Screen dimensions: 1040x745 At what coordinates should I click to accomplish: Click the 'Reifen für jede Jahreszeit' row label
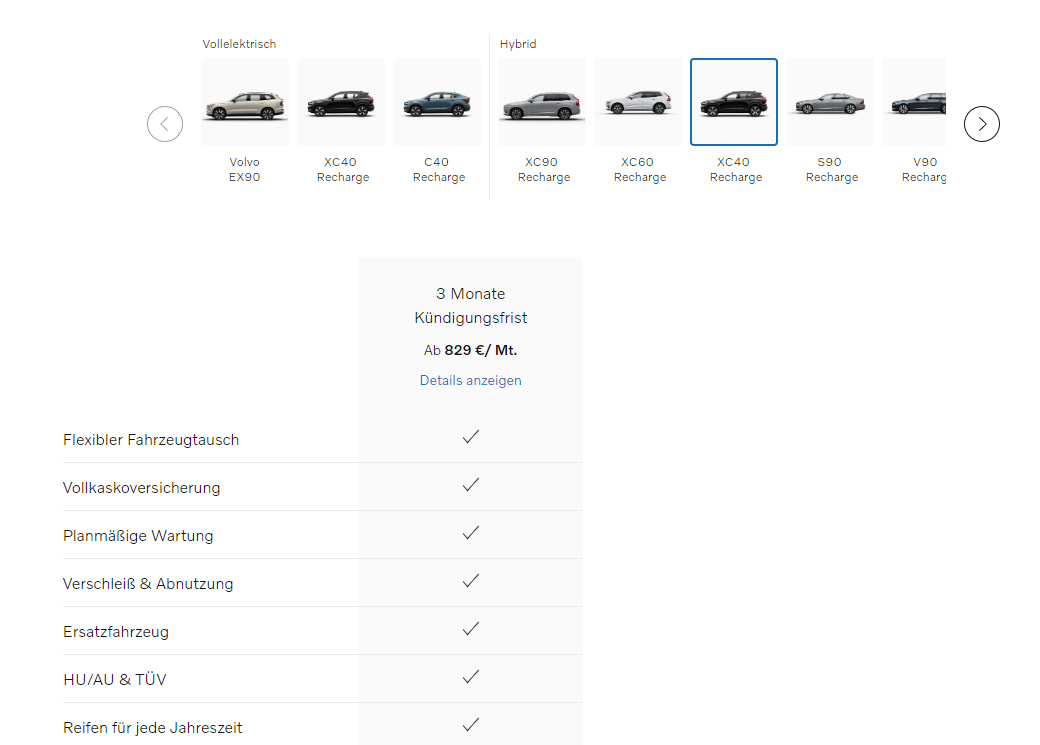[153, 728]
